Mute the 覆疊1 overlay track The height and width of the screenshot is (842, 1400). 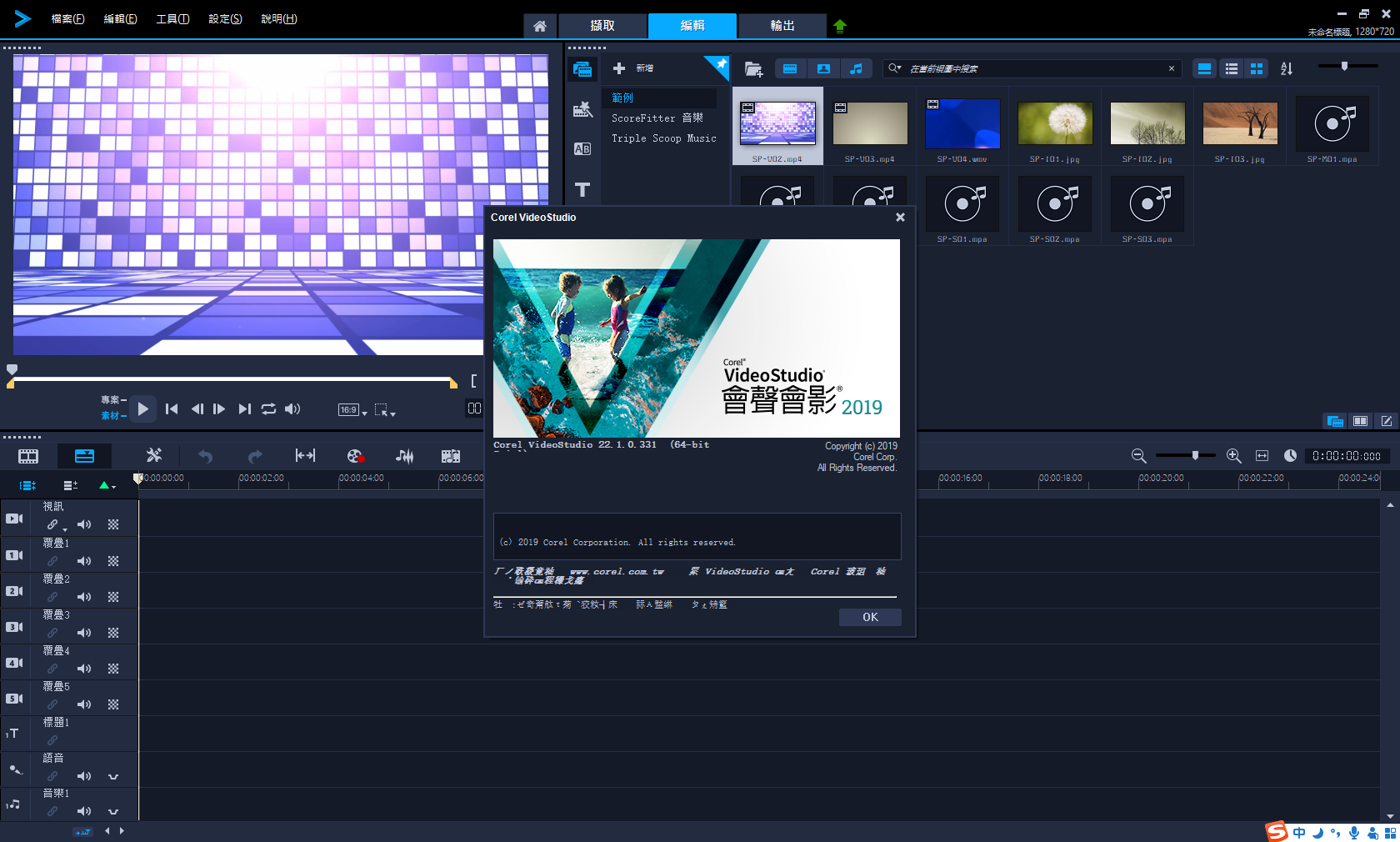tap(84, 561)
